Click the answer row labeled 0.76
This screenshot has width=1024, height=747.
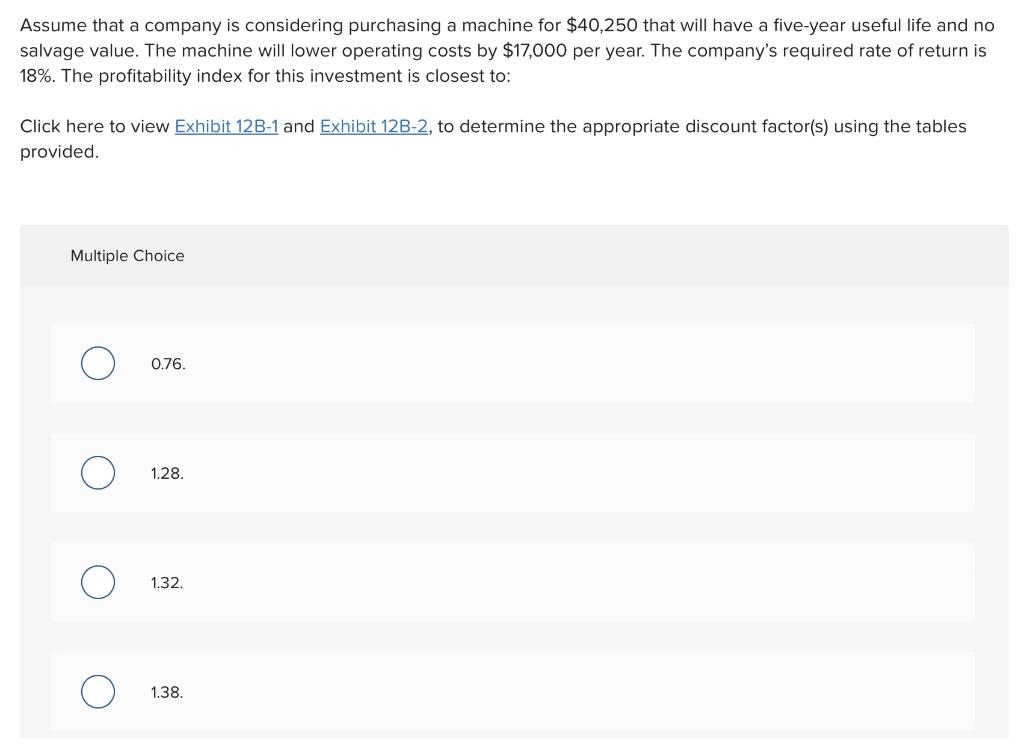[512, 363]
